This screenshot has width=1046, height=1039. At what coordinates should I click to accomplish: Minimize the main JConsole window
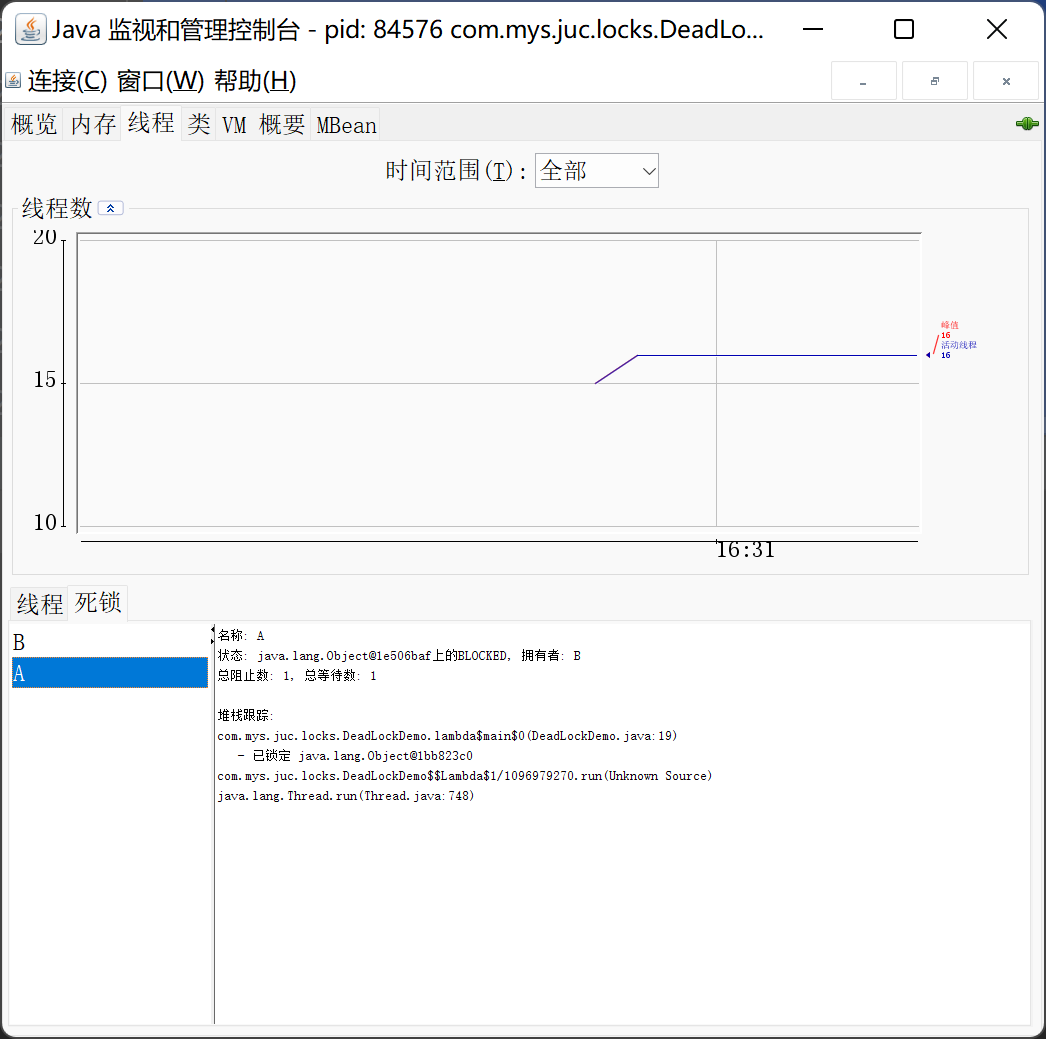(813, 29)
